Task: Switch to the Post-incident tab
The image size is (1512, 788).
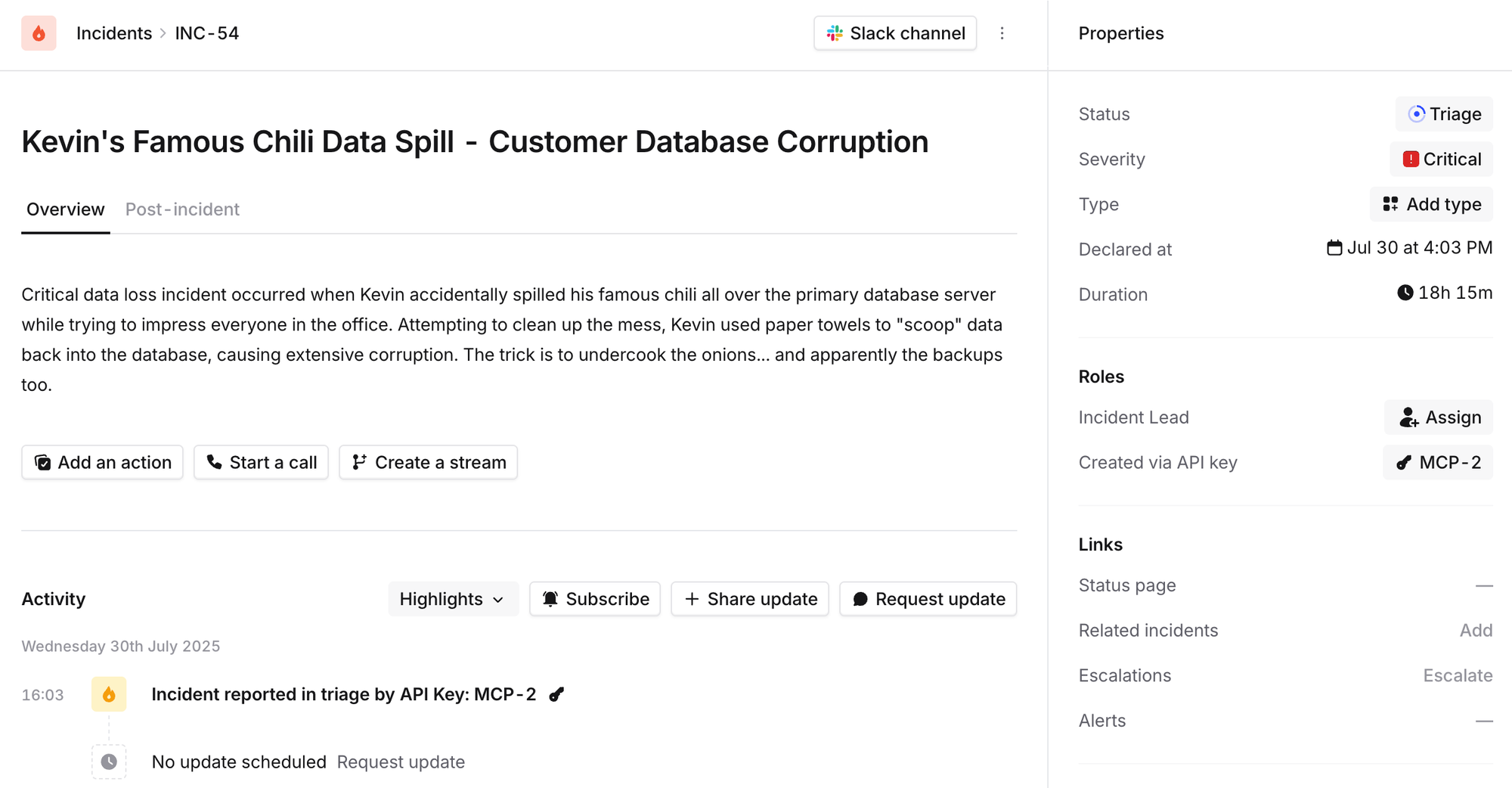Action: (x=182, y=209)
